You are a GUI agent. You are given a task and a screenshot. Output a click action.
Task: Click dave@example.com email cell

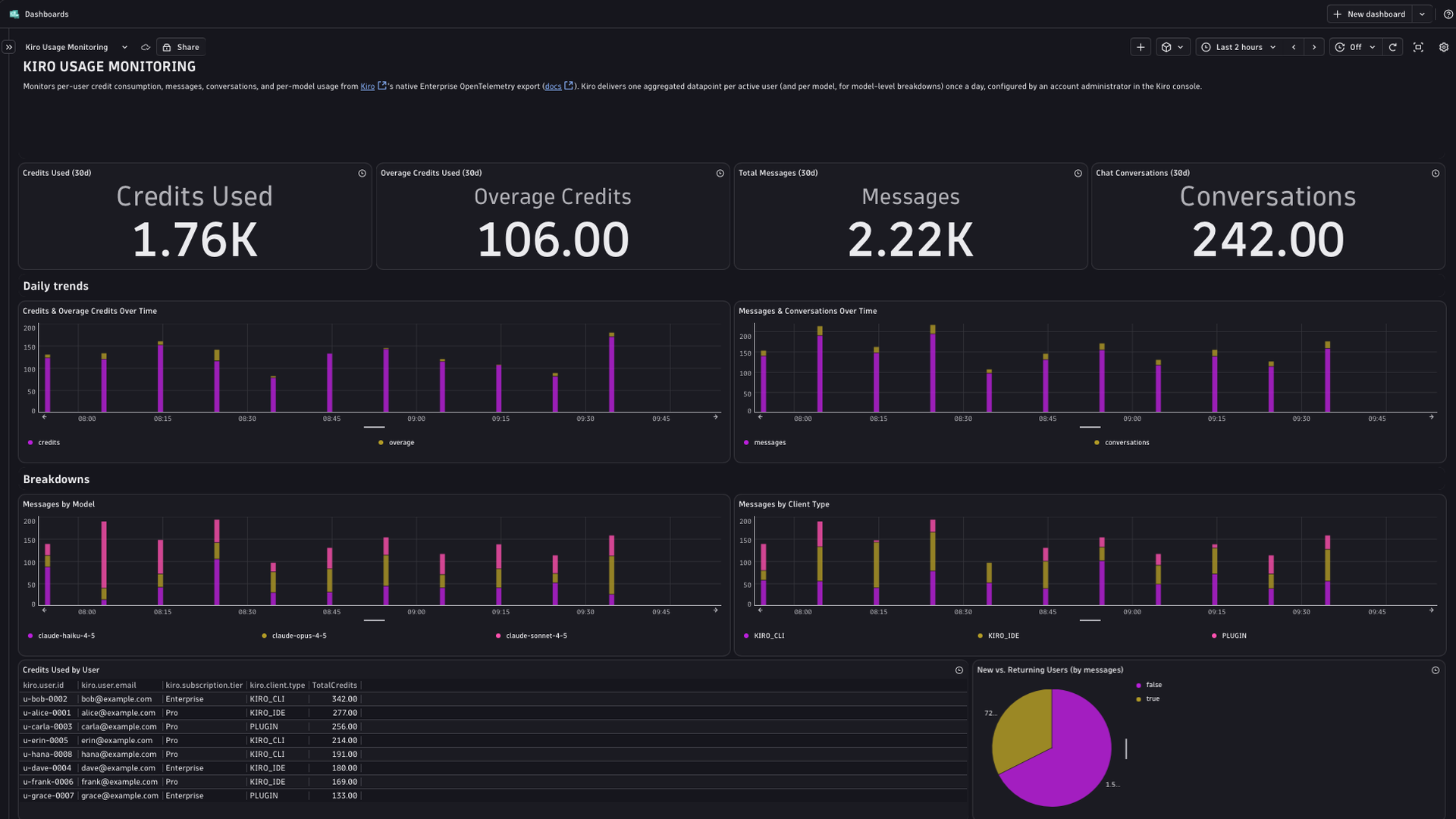click(x=118, y=768)
